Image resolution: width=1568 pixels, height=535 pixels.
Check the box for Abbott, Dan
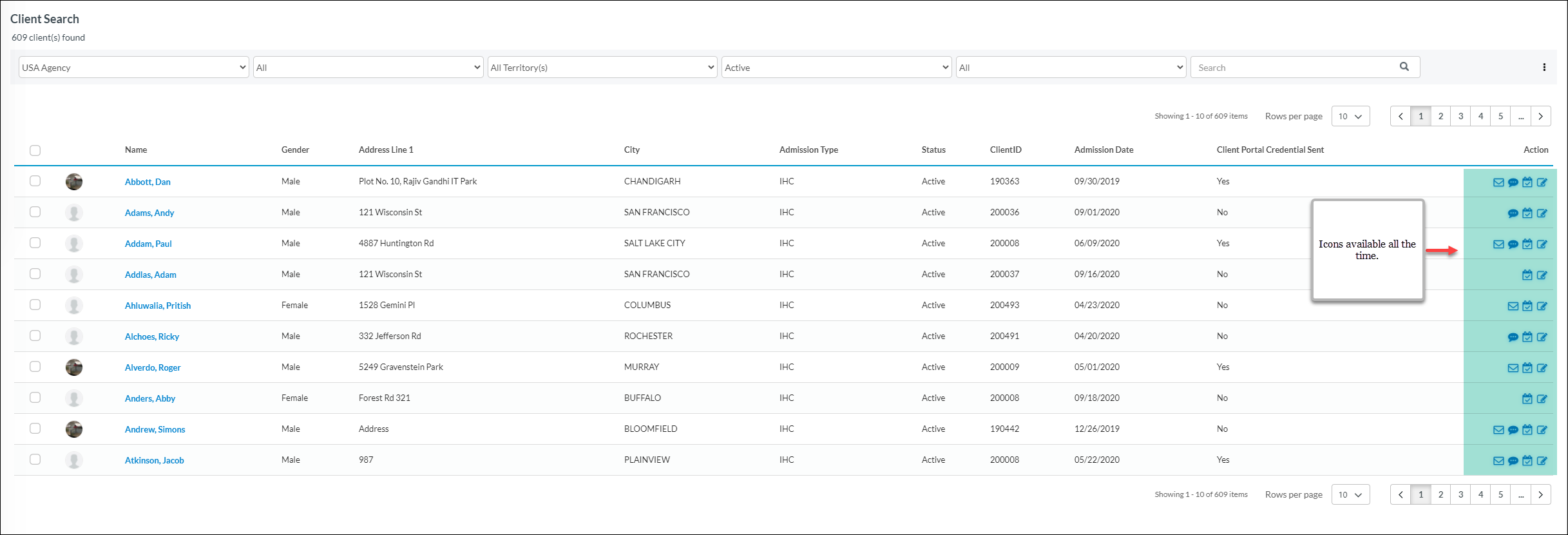[35, 181]
